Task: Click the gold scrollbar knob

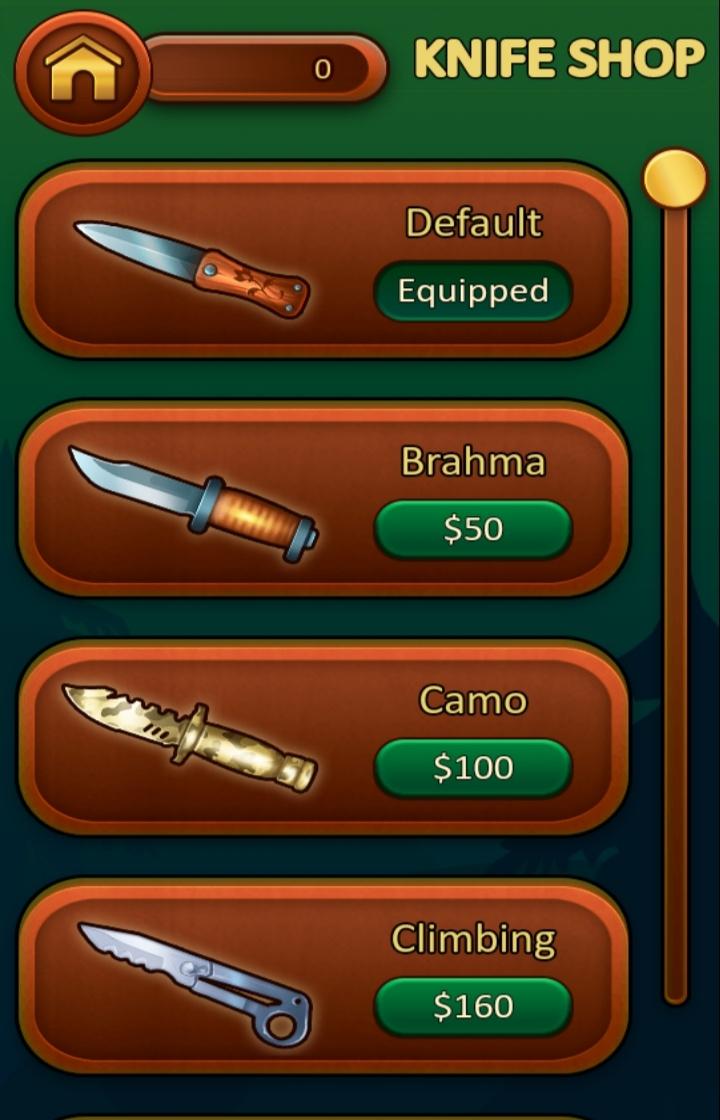Action: click(x=675, y=179)
